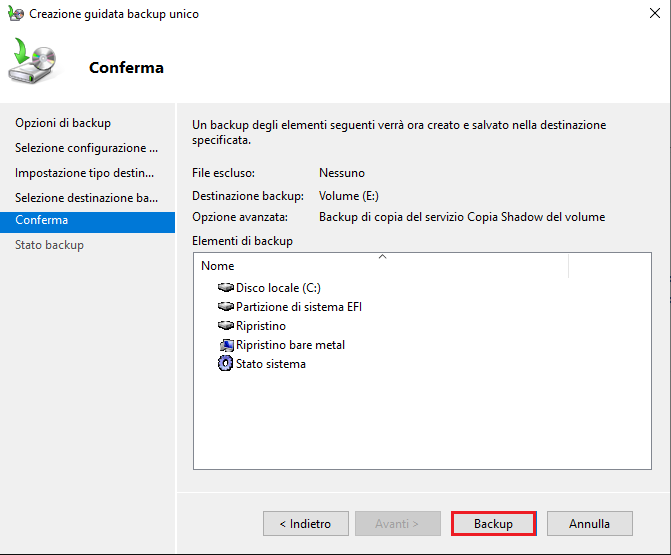The width and height of the screenshot is (671, 555).
Task: Click the Disco locale (C:) drive icon
Action: [225, 288]
